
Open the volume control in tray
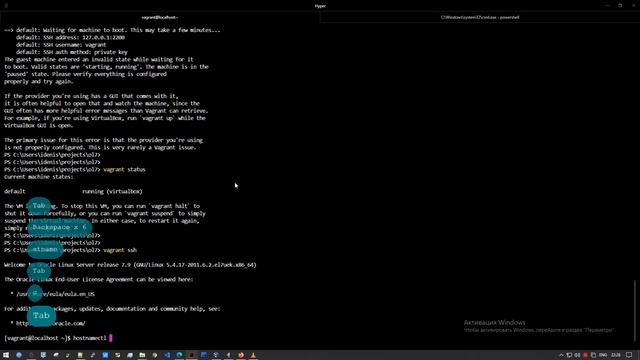point(577,355)
